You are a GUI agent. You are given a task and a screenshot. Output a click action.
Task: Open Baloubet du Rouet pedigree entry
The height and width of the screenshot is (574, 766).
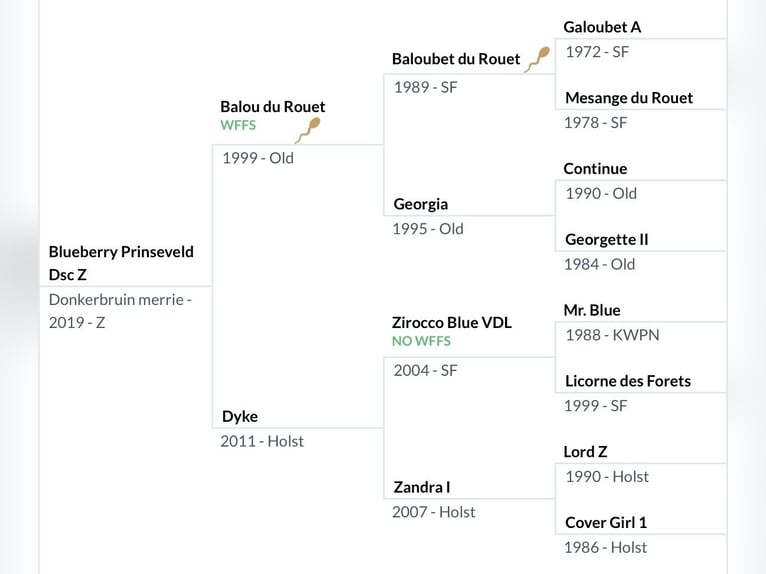(x=456, y=59)
